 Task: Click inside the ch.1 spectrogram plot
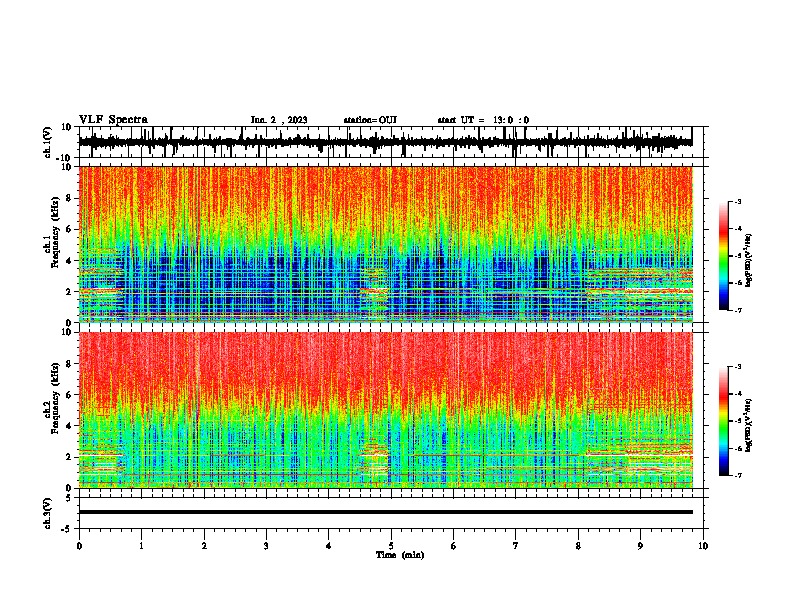(x=385, y=244)
